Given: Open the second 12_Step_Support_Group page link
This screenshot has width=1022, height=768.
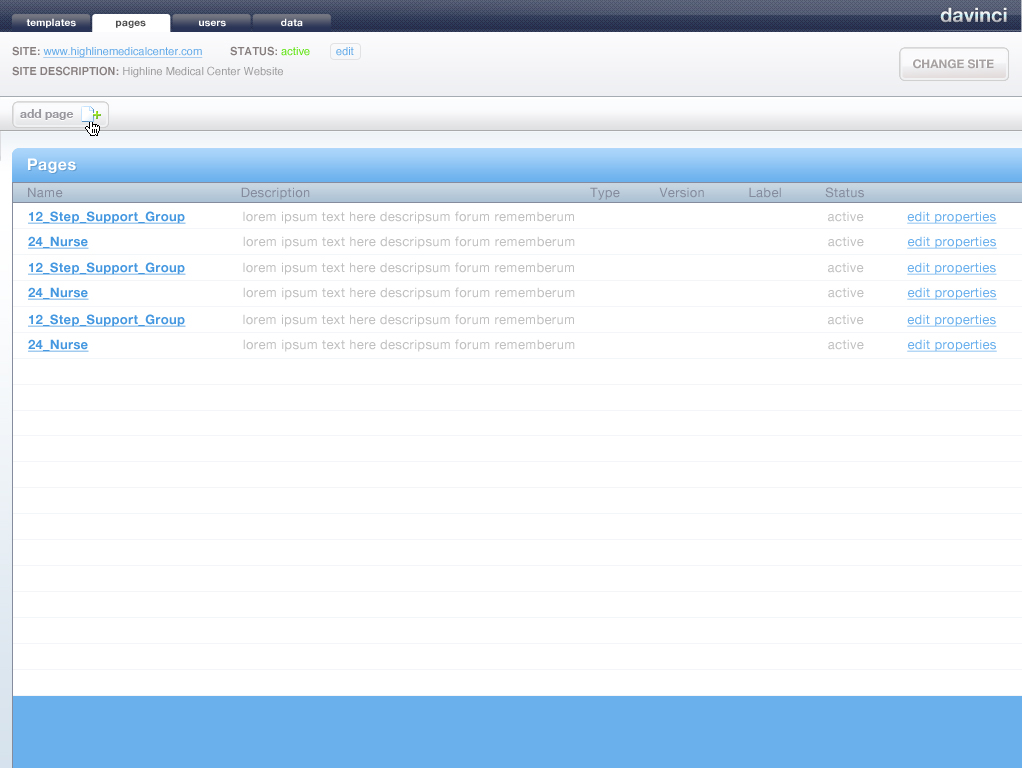Looking at the screenshot, I should (x=106, y=268).
